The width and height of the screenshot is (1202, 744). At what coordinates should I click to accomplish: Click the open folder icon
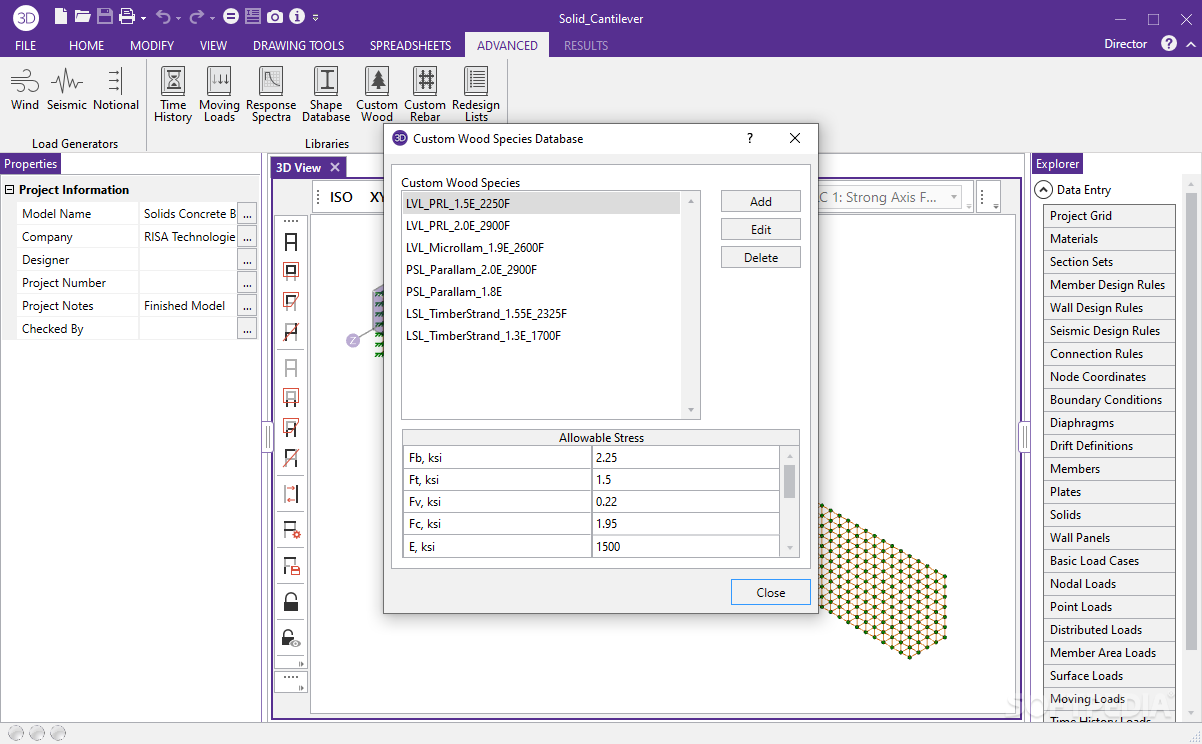(83, 17)
